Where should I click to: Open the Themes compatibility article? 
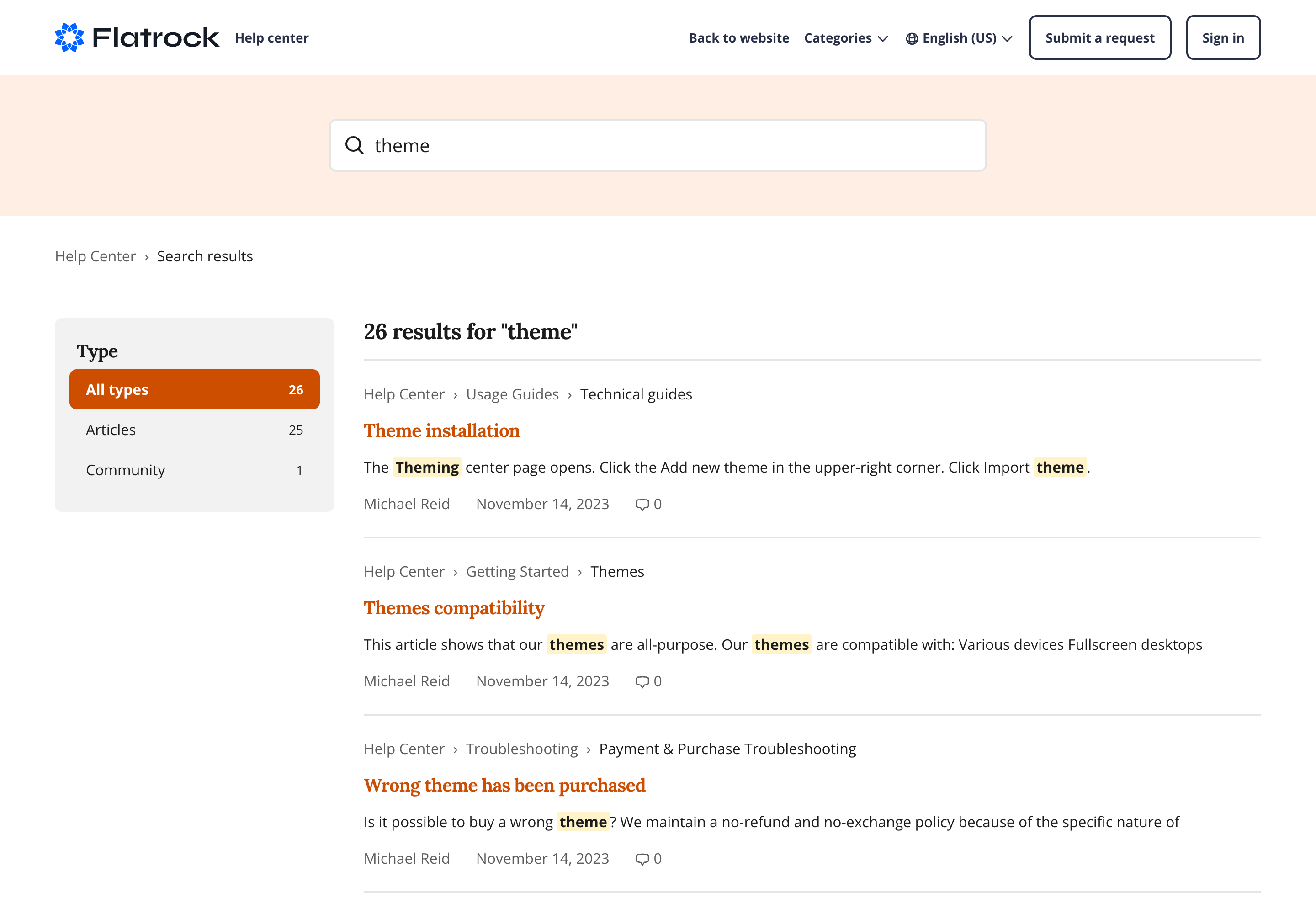point(454,608)
